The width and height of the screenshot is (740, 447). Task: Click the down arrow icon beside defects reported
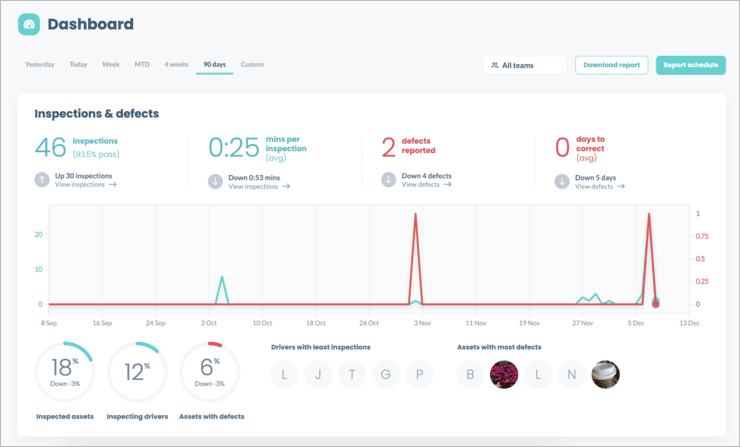tap(389, 180)
